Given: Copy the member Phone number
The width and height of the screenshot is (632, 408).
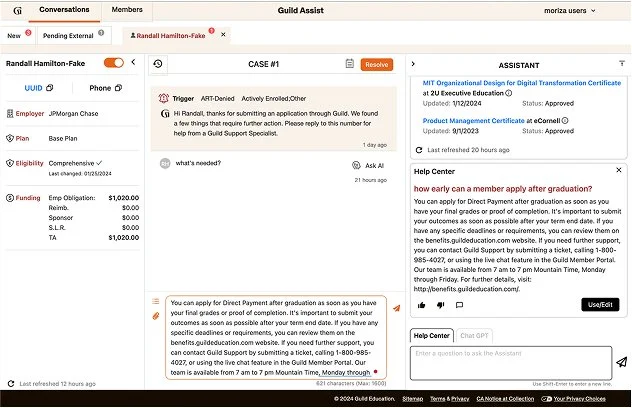Looking at the screenshot, I should pyautogui.click(x=118, y=88).
